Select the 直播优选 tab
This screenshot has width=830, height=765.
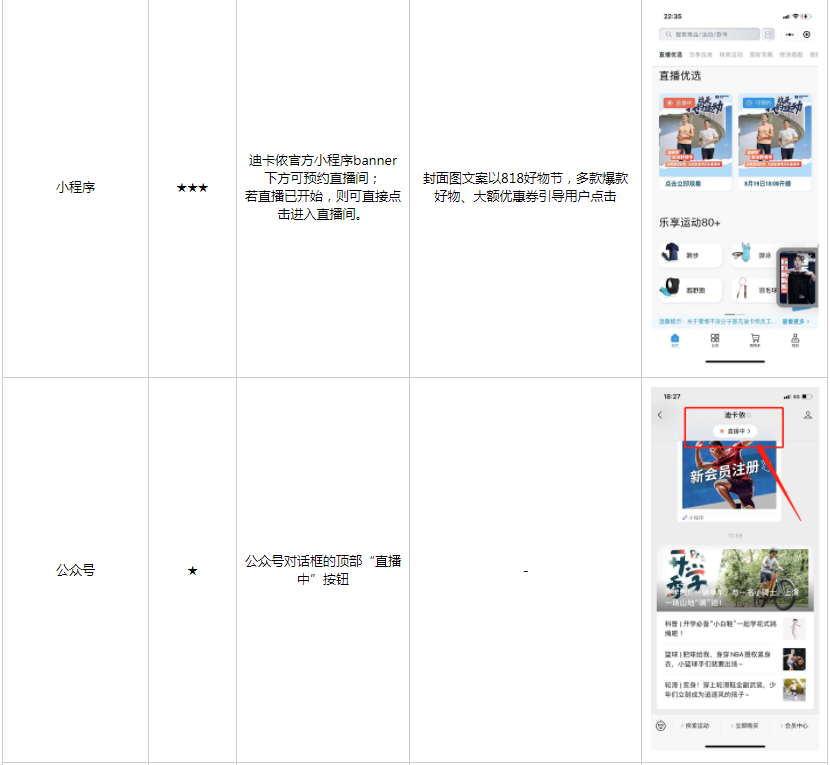point(670,55)
